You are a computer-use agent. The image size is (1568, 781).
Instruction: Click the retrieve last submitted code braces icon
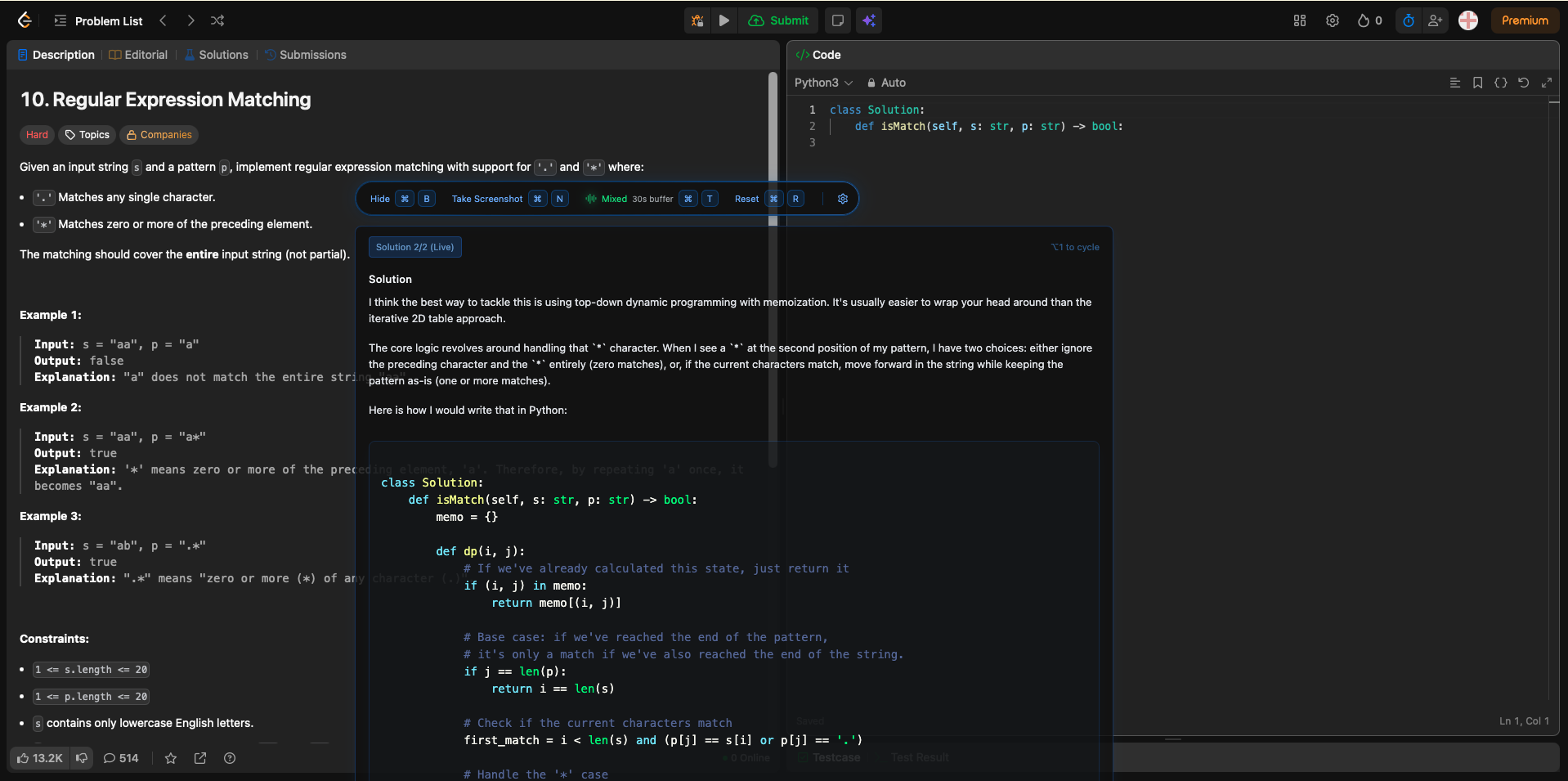(1502, 83)
